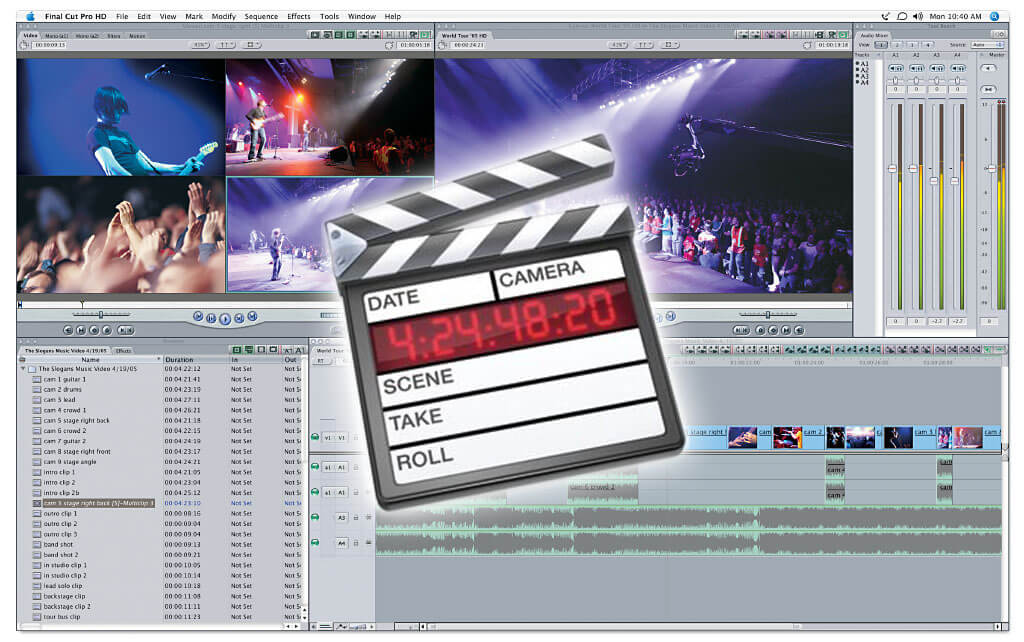Open the Canvas zoom percentage pop-up
Screen dimensions: 1024x642
(x=618, y=45)
